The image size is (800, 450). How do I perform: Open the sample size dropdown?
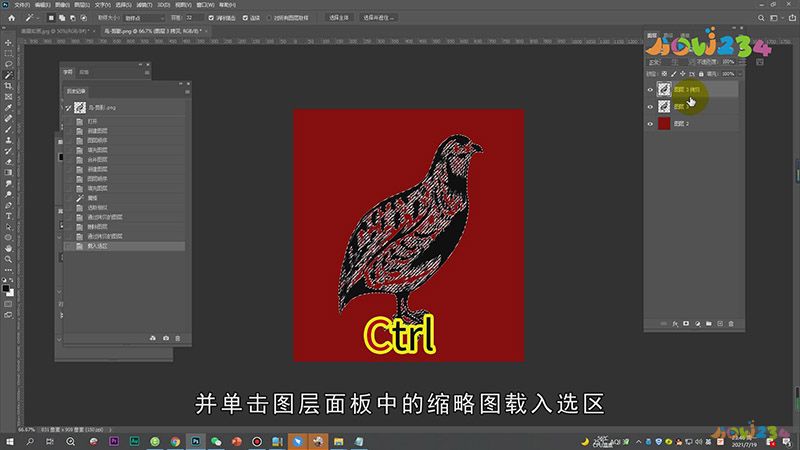tap(144, 18)
